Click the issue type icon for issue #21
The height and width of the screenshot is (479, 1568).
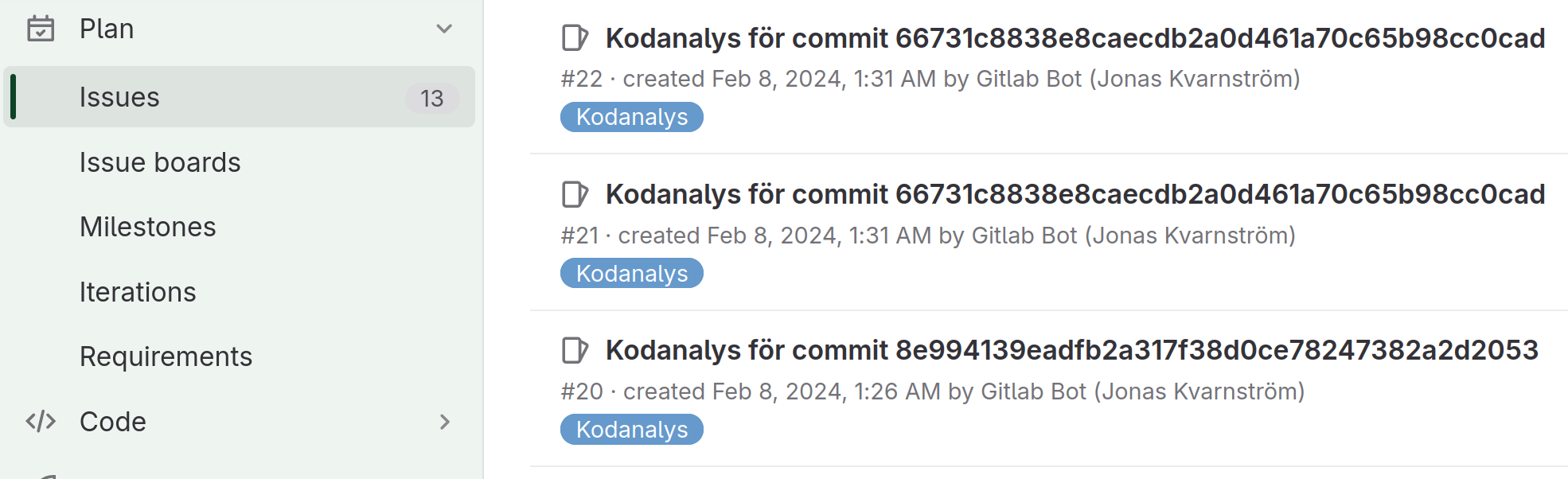(x=575, y=194)
